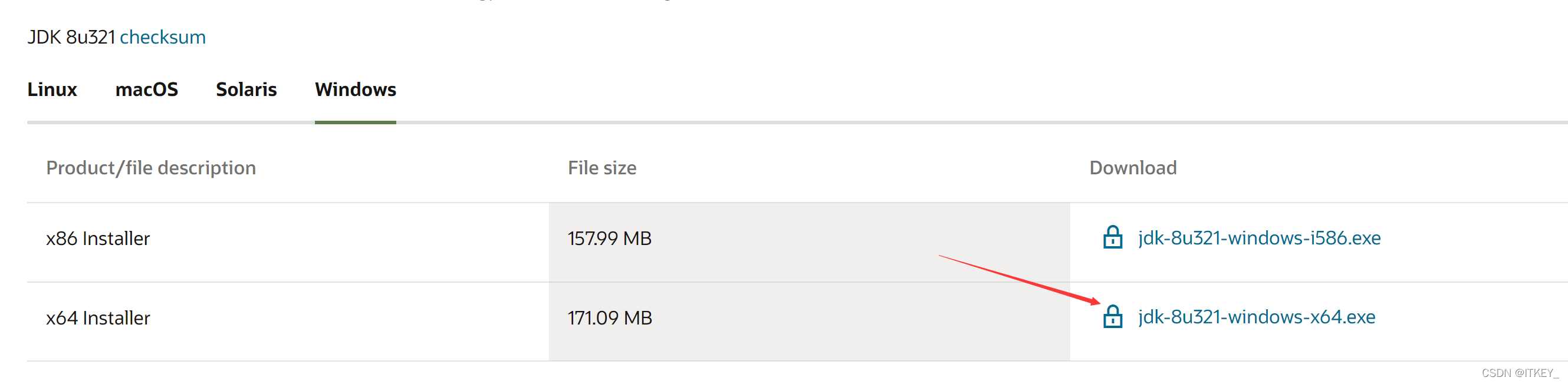Image resolution: width=1568 pixels, height=384 pixels.
Task: Download jdk-8u321-windows-i586.exe
Action: [1259, 237]
